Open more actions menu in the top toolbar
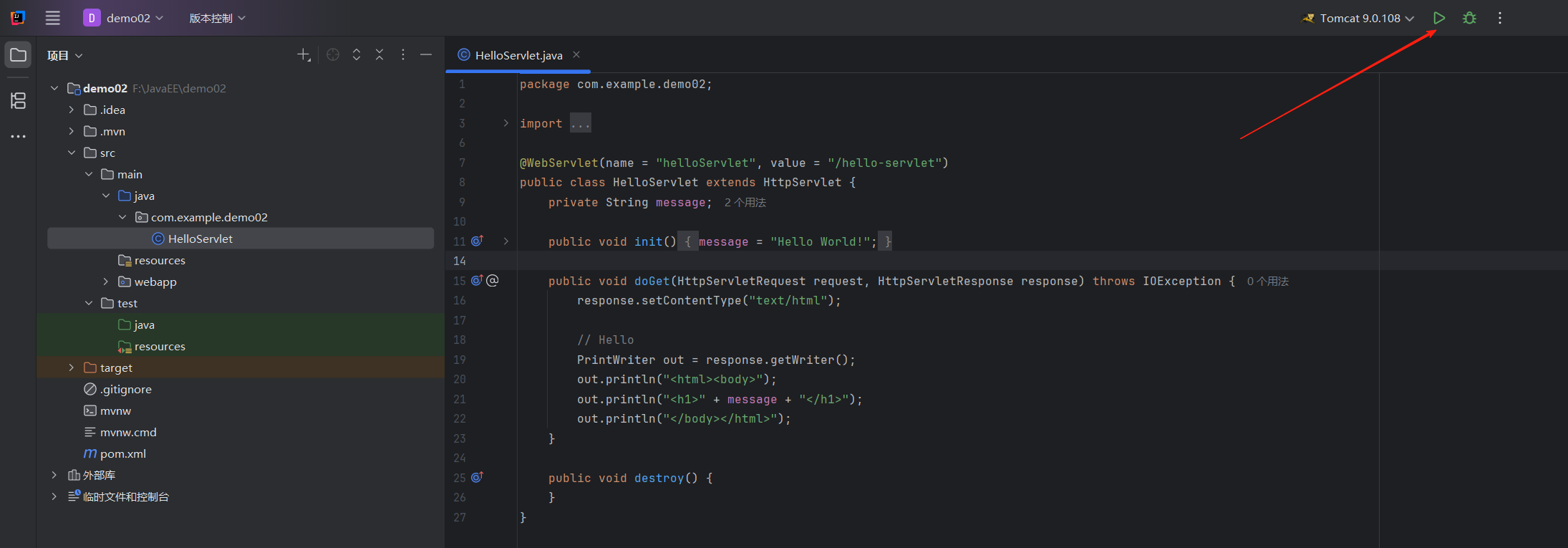Image resolution: width=1568 pixels, height=548 pixels. pos(1500,18)
